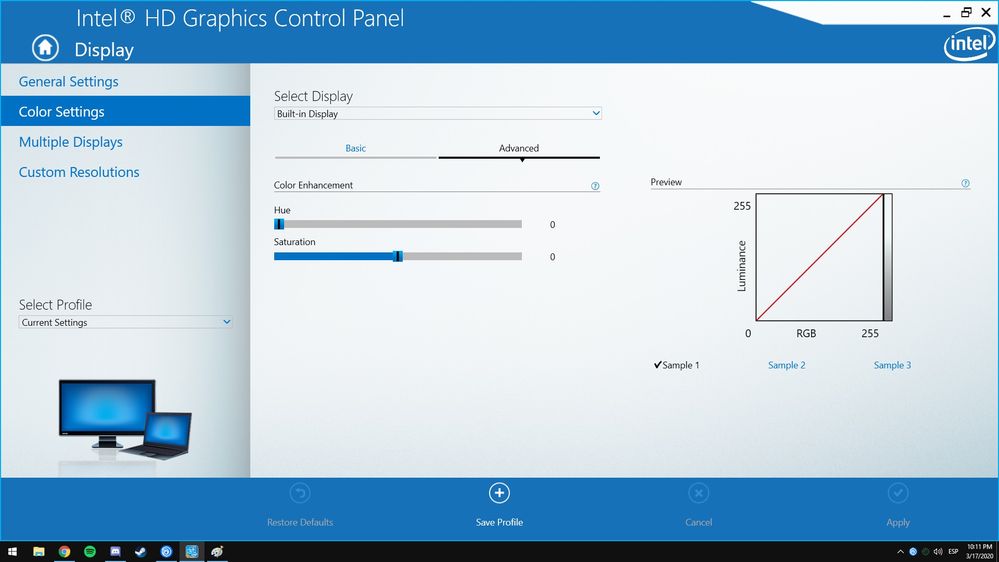Open Google Chrome from the taskbar
999x562 pixels.
click(x=64, y=552)
